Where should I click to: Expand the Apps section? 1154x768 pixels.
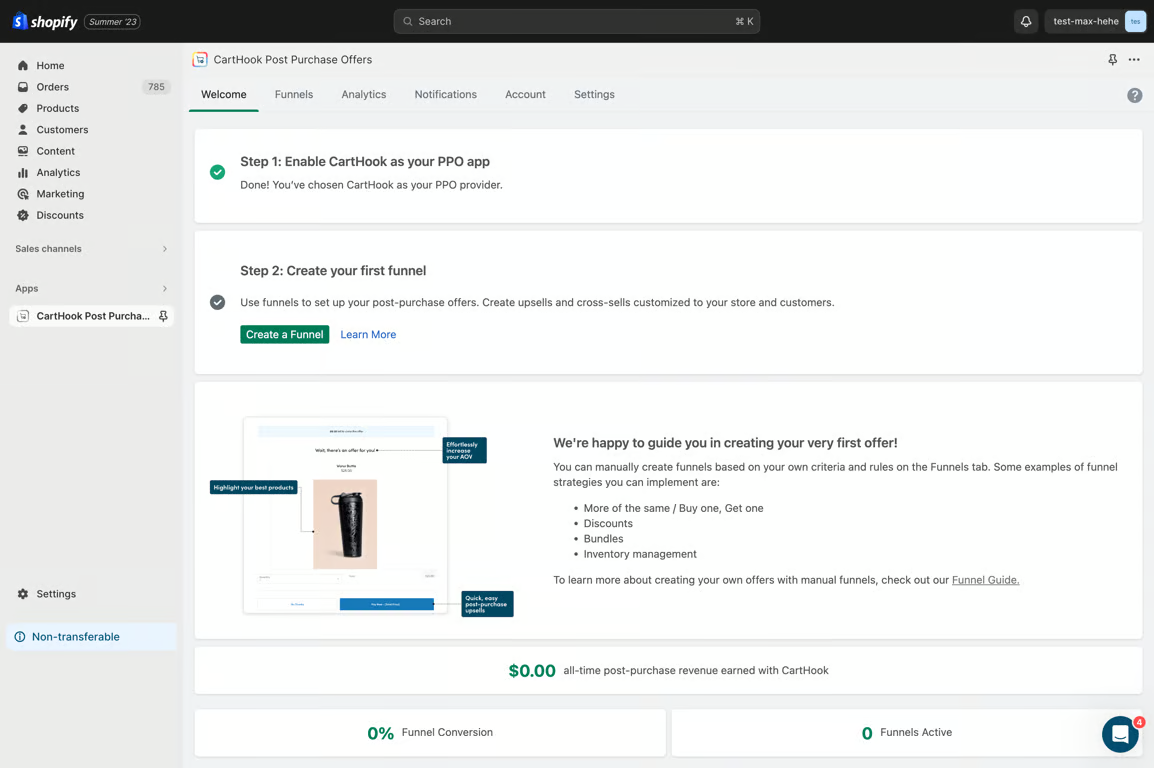91,288
